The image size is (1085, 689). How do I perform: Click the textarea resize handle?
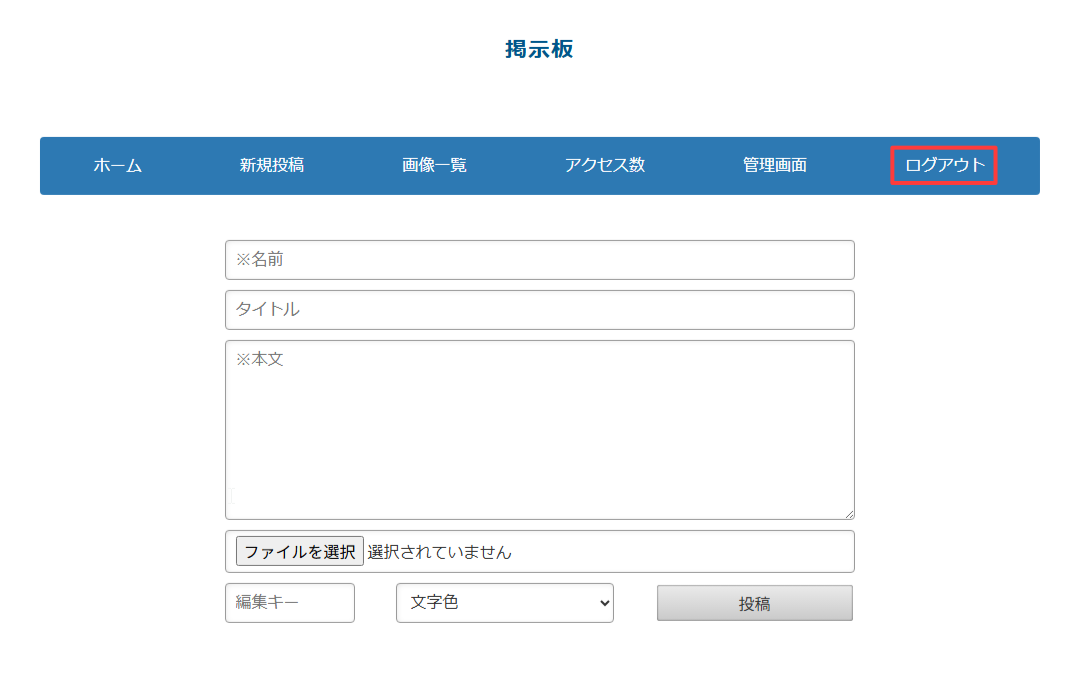coord(851,514)
